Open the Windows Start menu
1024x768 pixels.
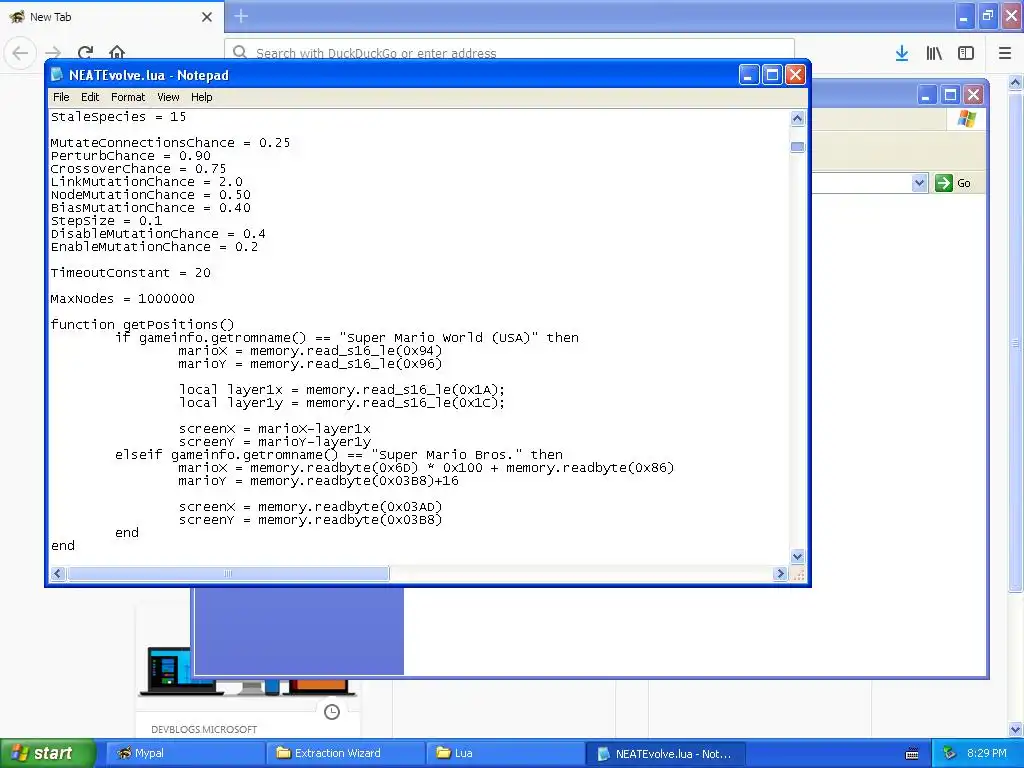click(47, 753)
